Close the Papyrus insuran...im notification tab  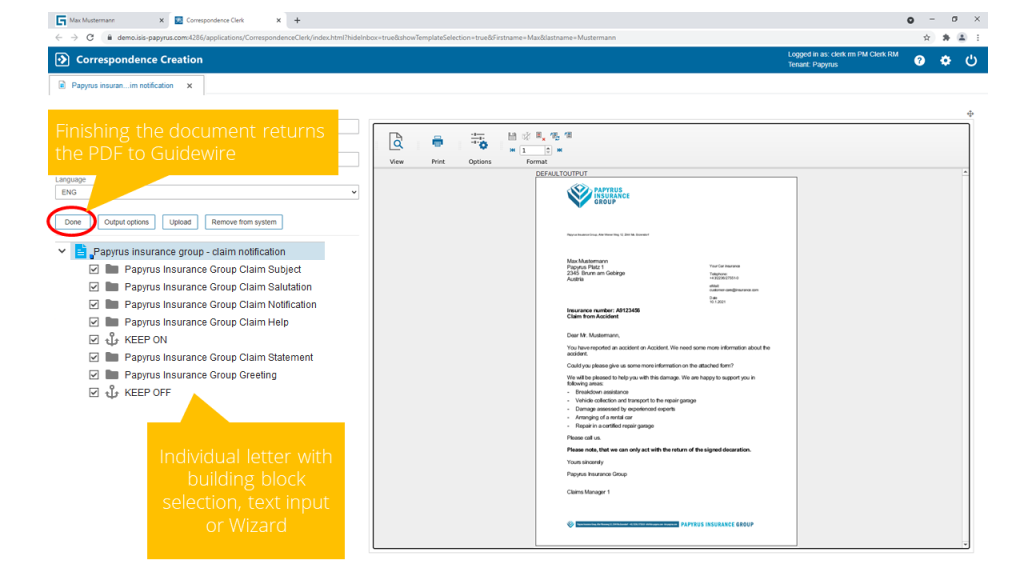(x=189, y=86)
